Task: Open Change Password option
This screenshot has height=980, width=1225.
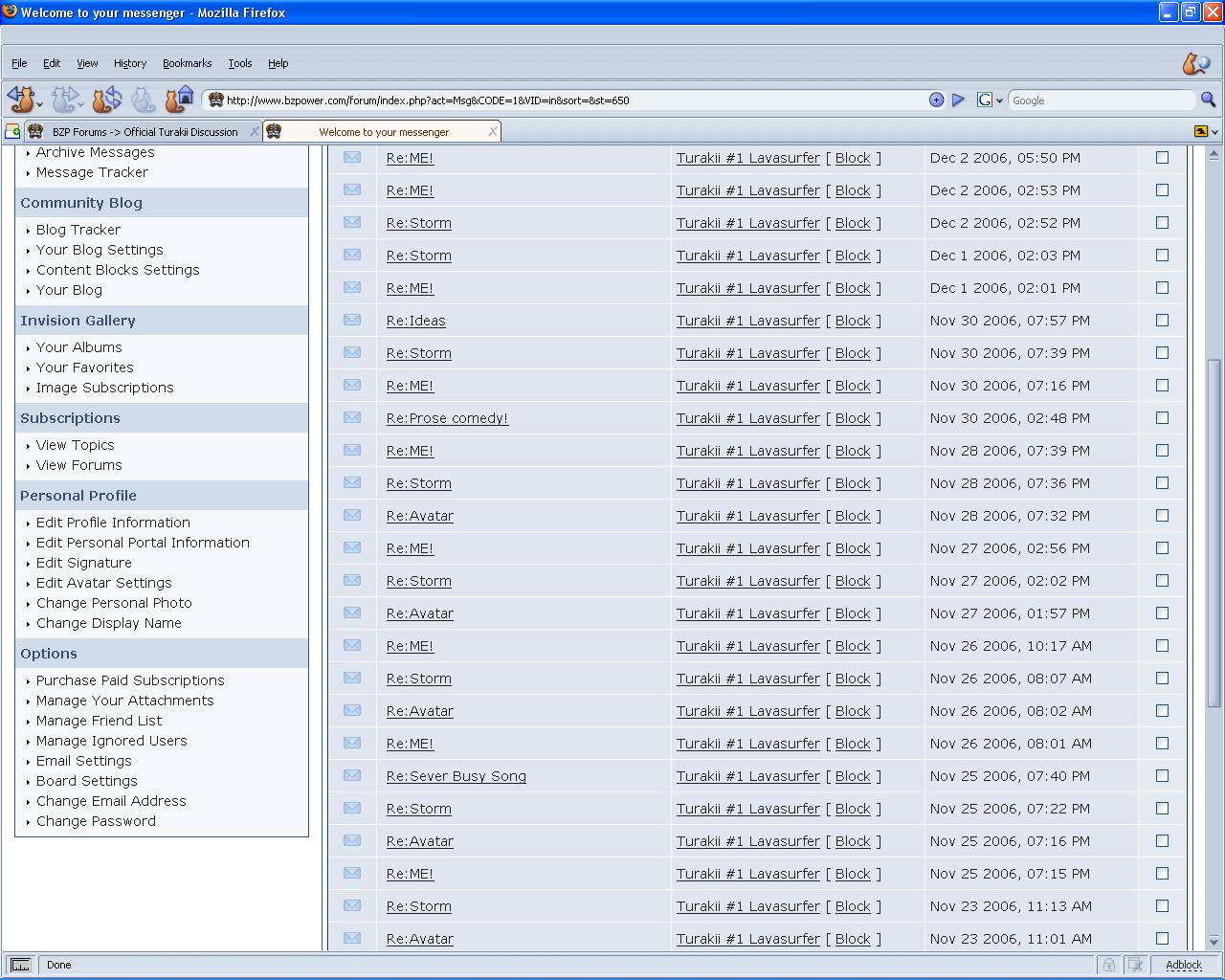Action: coord(96,821)
